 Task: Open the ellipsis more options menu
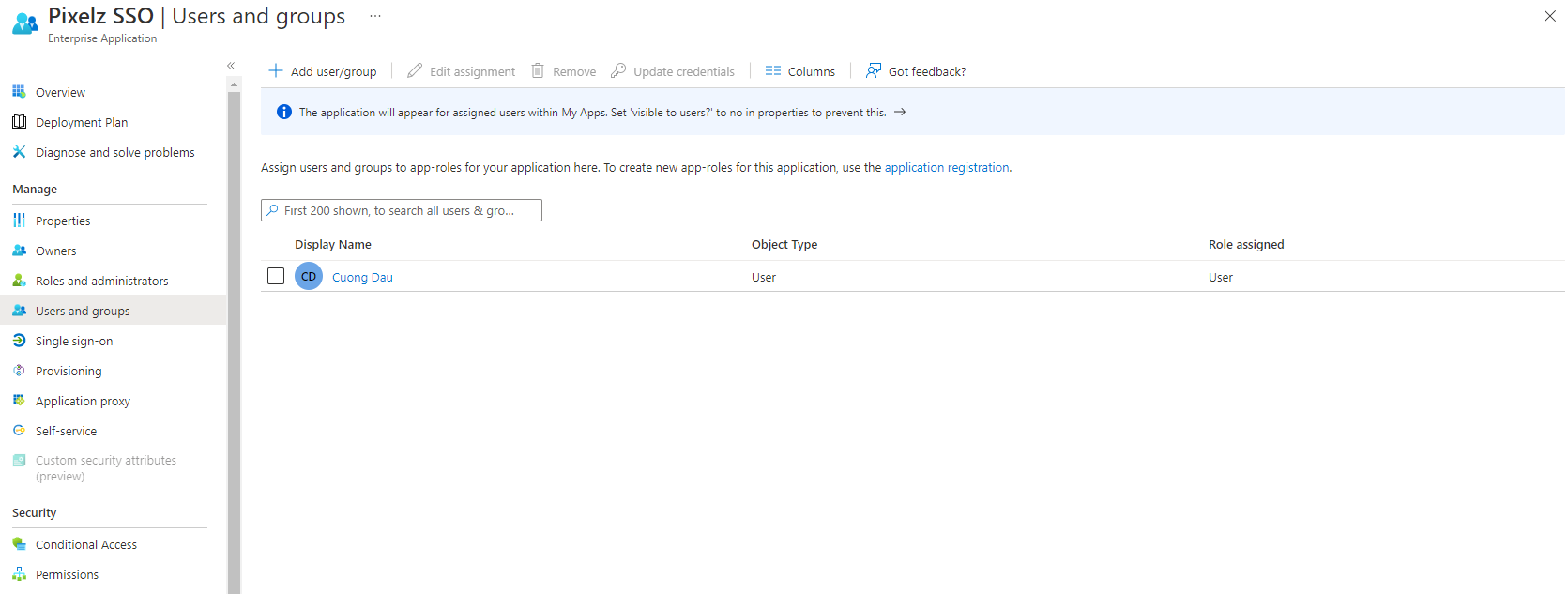(375, 16)
